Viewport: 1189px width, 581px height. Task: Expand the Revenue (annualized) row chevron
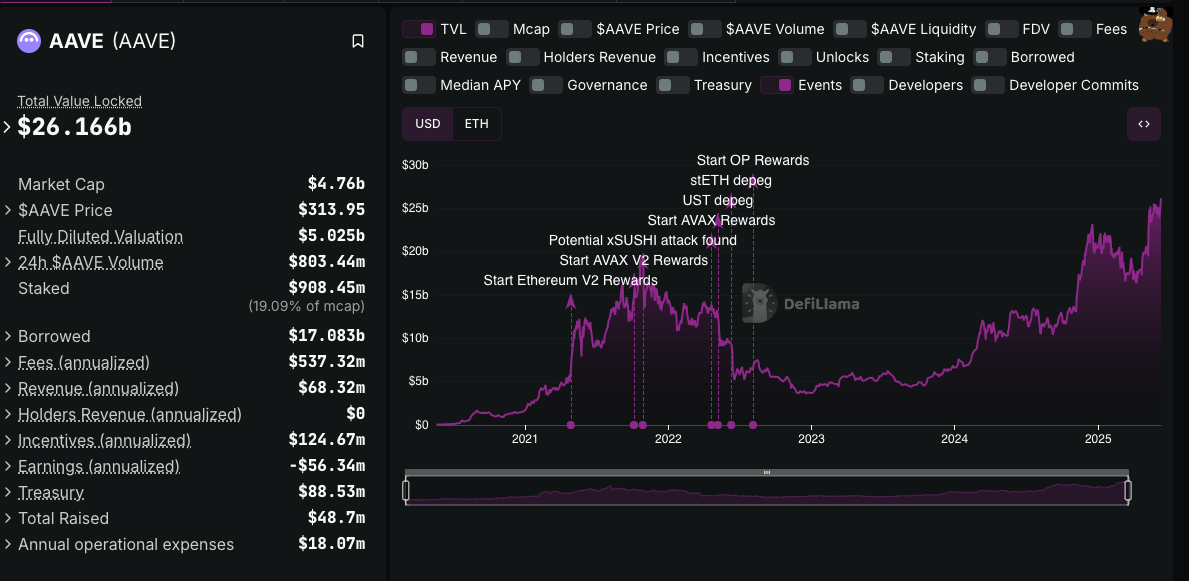(8, 388)
